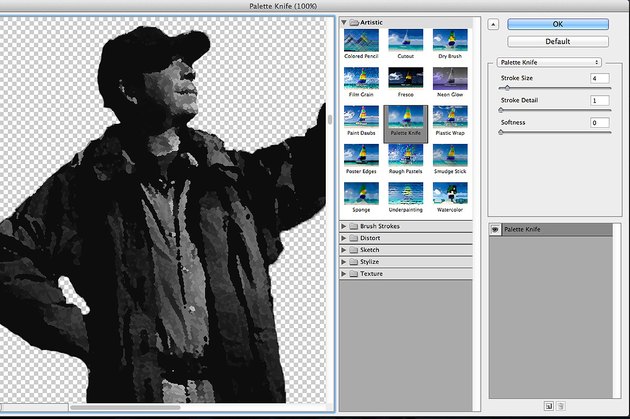Select the Watercolor filter thumbnail

click(450, 197)
